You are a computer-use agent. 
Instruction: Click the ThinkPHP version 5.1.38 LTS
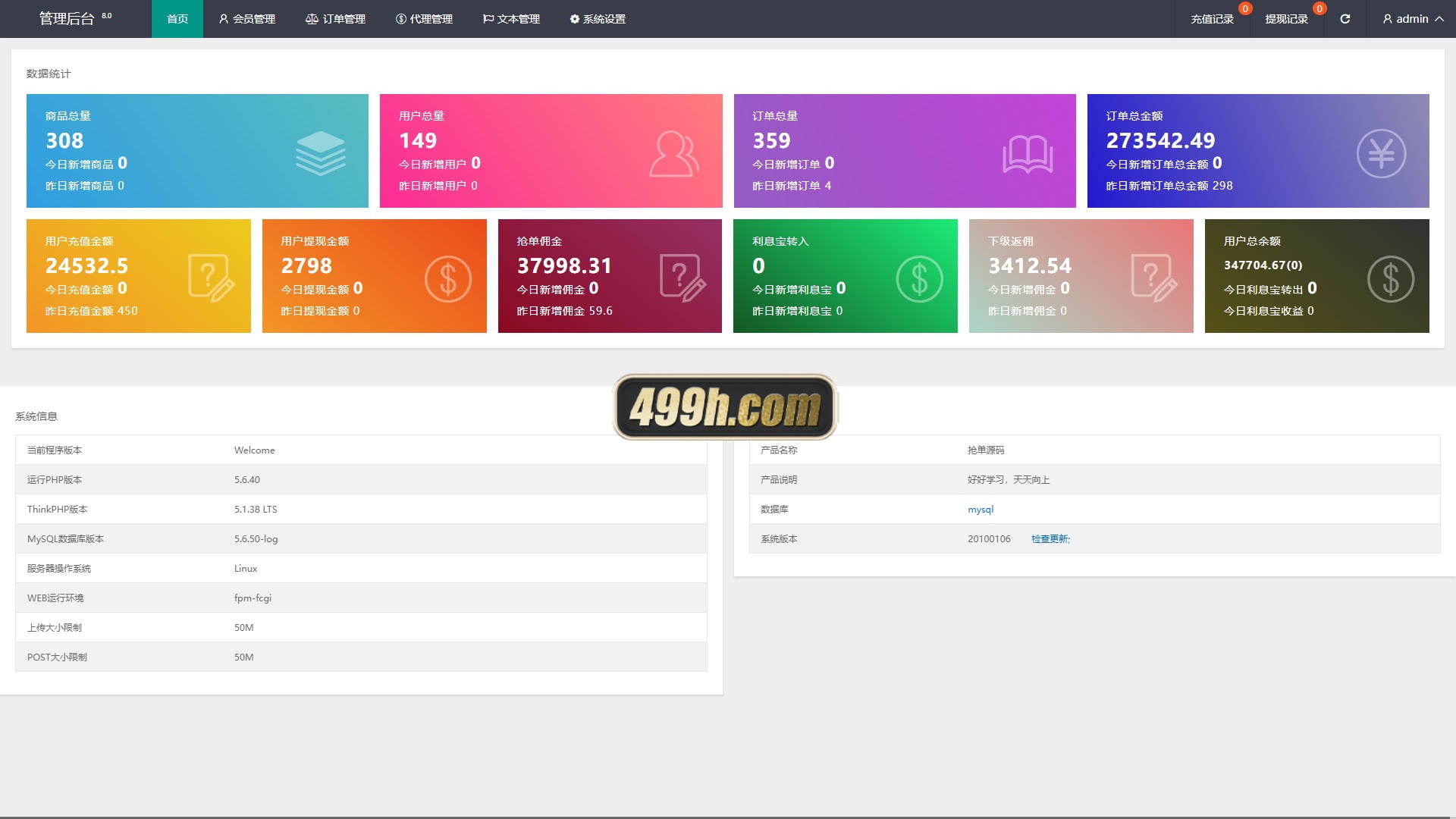[x=256, y=510]
